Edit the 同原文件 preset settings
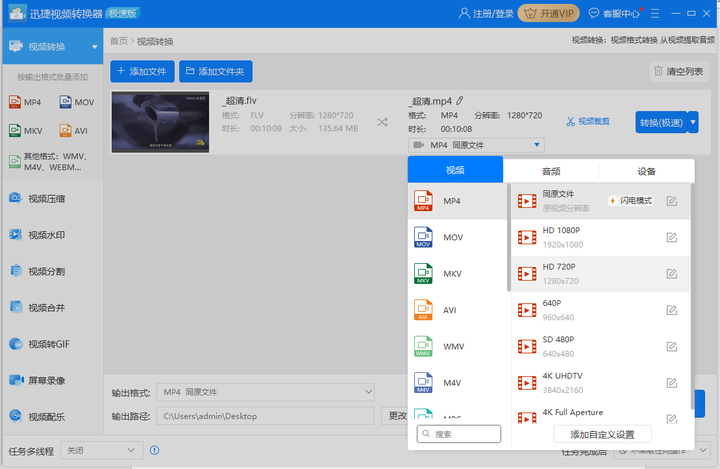Image resolution: width=720 pixels, height=469 pixels. [x=671, y=201]
